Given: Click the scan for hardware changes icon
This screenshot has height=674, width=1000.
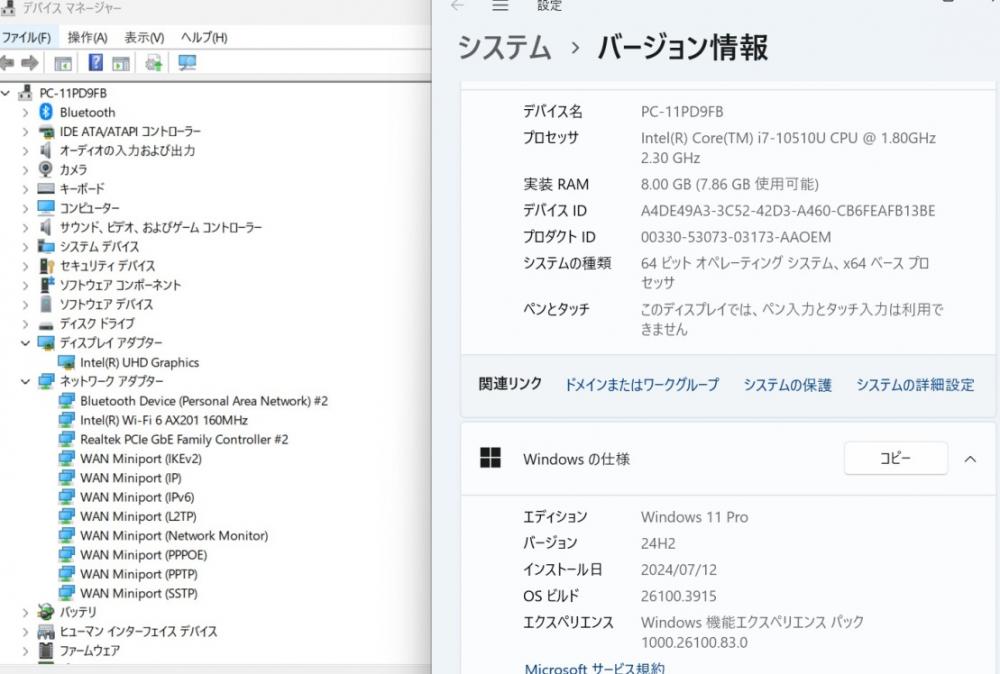Looking at the screenshot, I should pos(154,62).
